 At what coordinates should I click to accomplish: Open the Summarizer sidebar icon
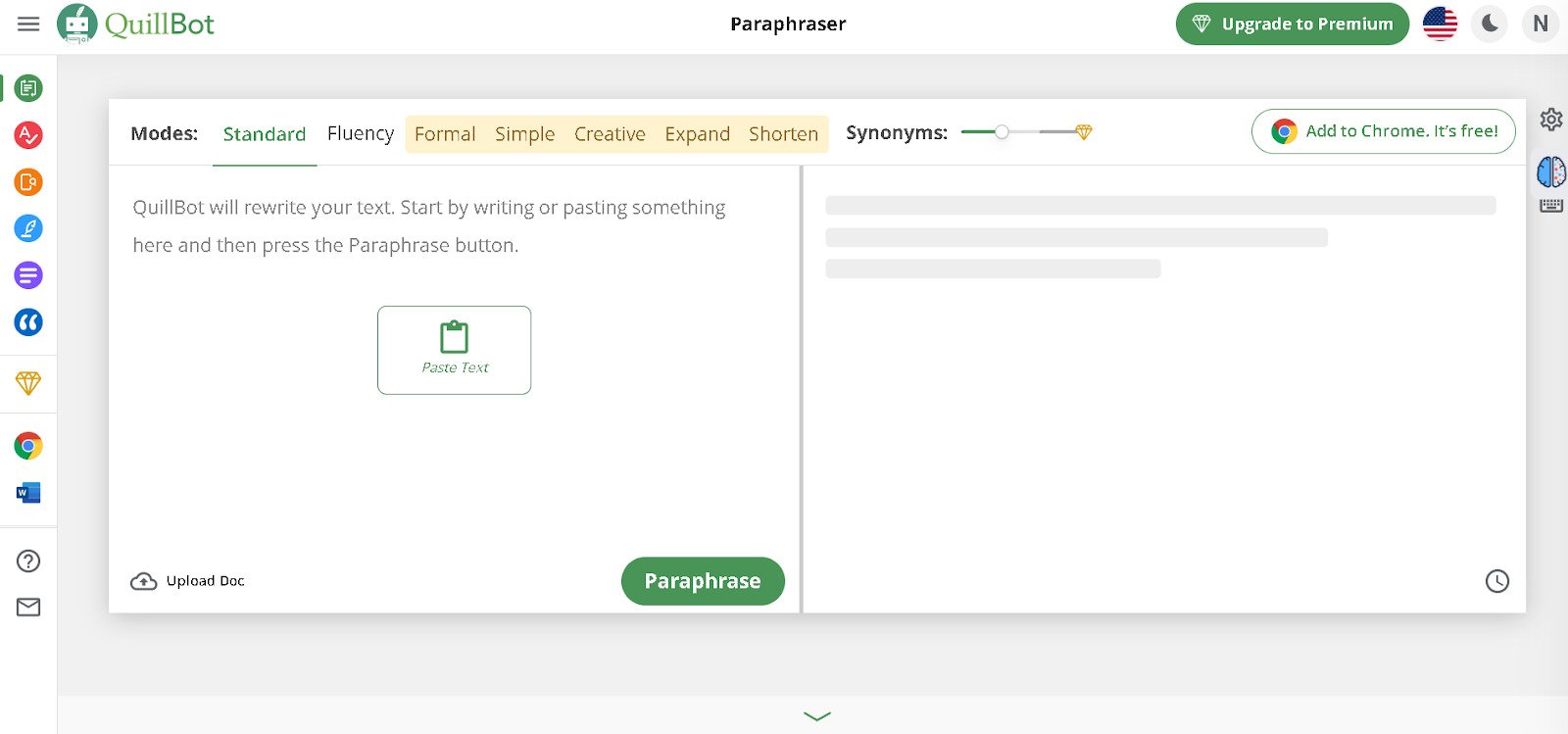coord(28,275)
